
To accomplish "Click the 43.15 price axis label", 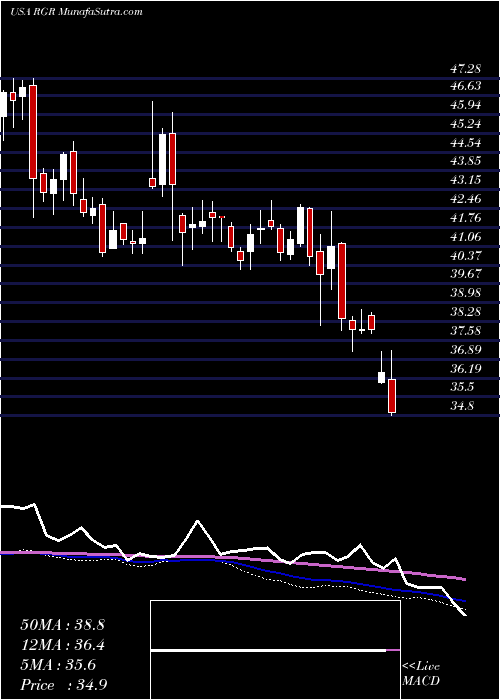I will [x=465, y=180].
